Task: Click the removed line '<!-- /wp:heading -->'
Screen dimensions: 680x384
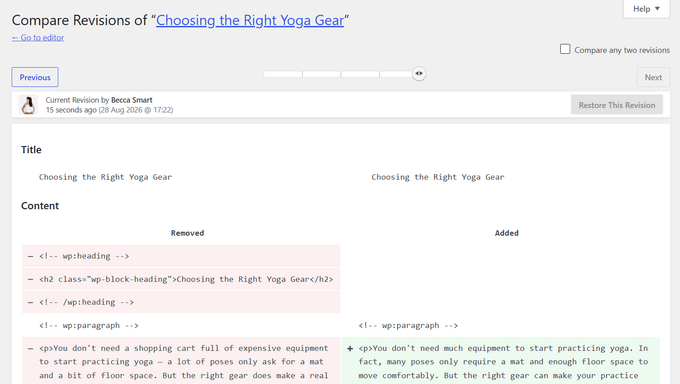Action: (181, 302)
